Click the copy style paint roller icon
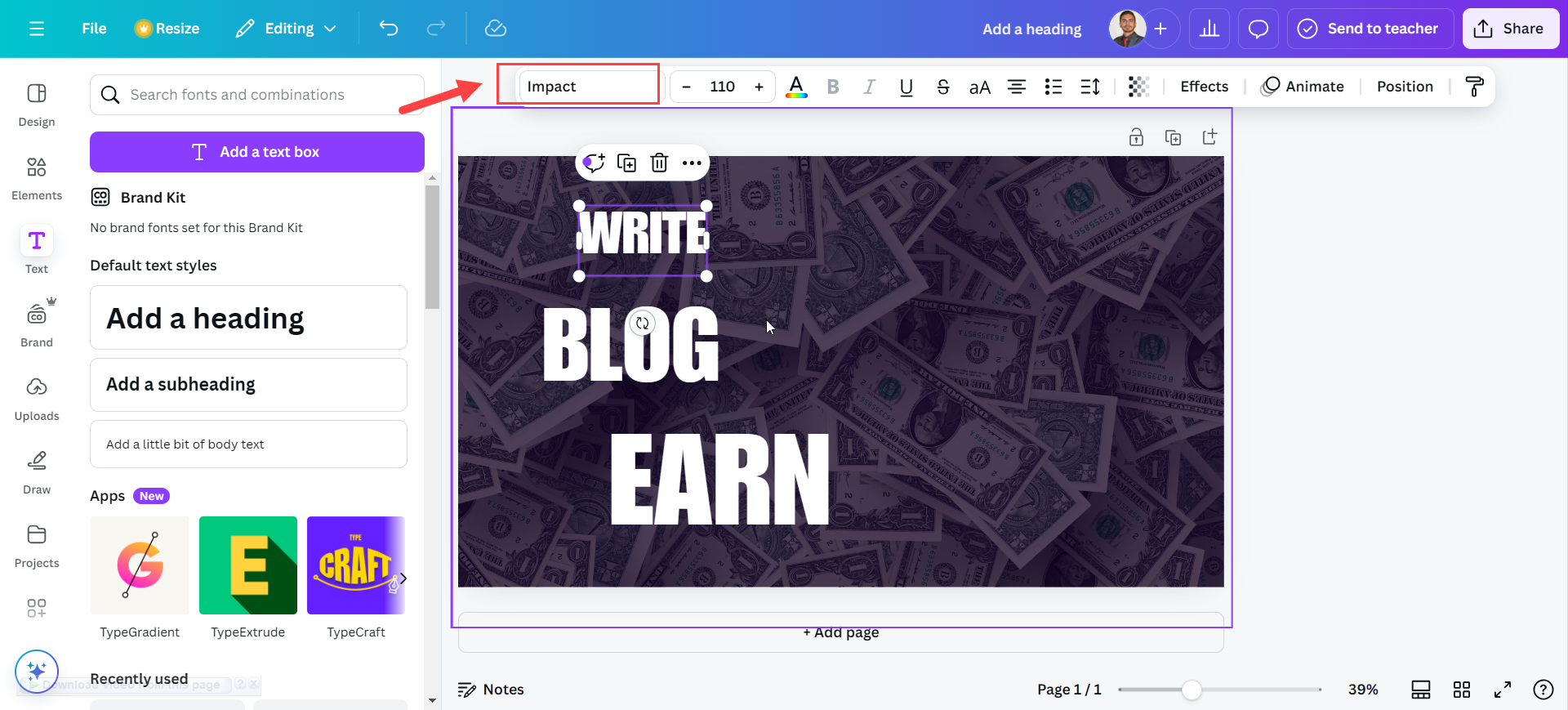This screenshot has width=1568, height=710. click(1474, 87)
